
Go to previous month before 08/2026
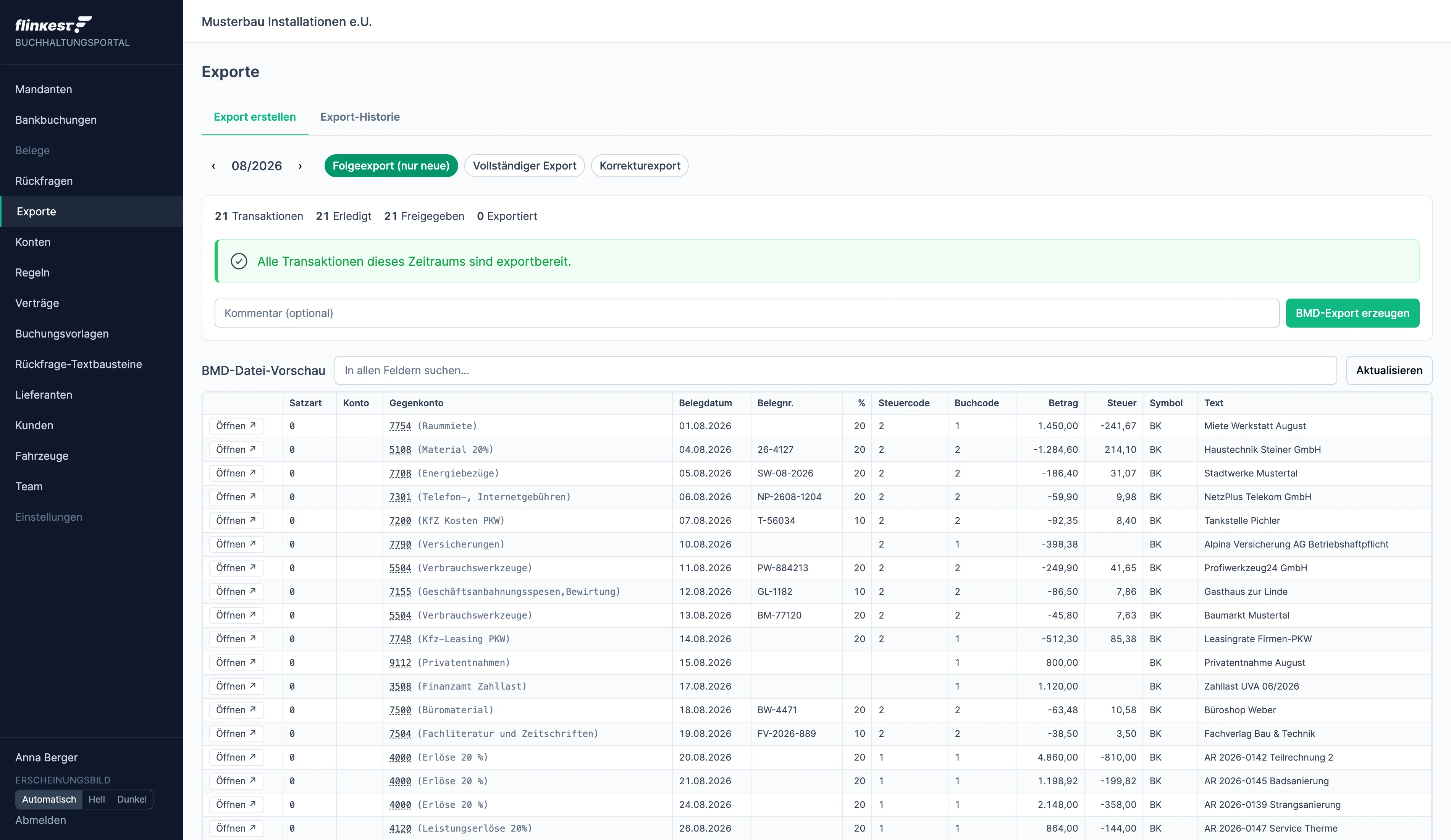213,166
